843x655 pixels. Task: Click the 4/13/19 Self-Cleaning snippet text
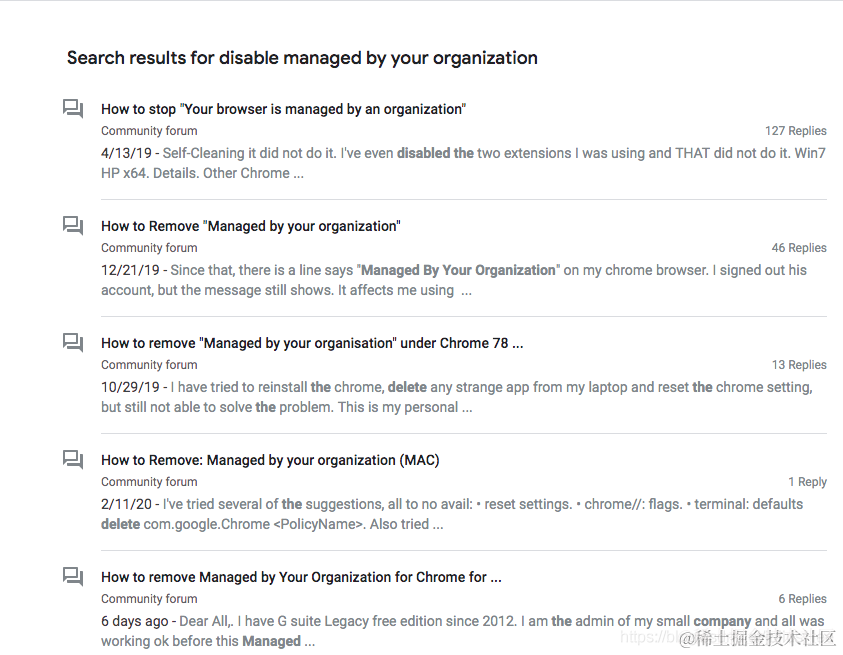point(463,163)
